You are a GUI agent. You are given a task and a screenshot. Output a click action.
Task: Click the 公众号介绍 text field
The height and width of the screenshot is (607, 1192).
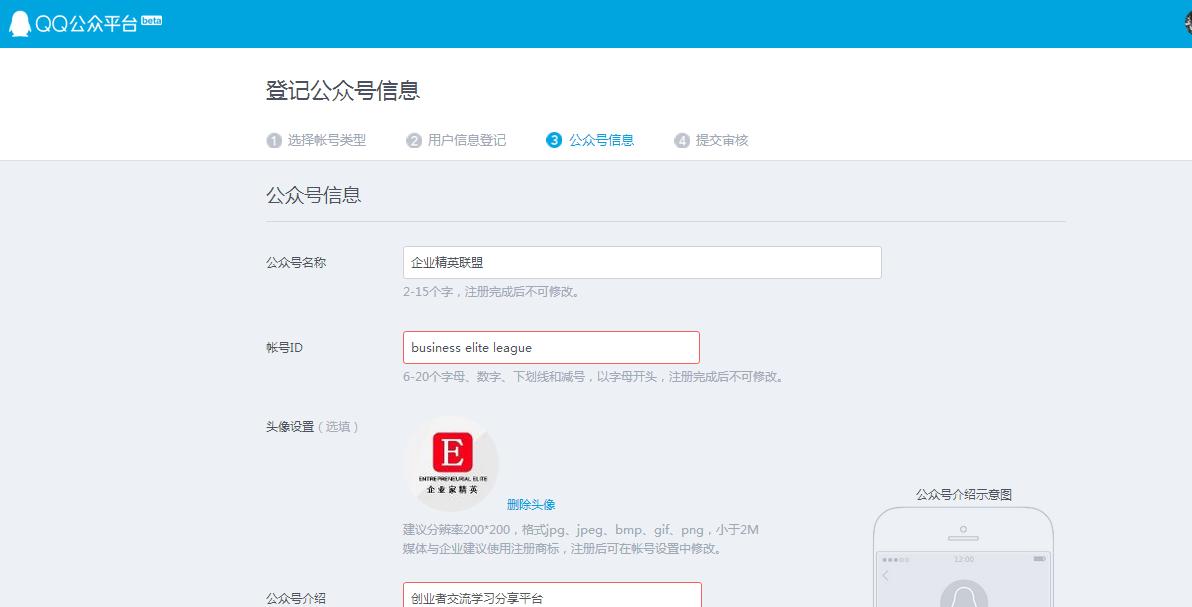(550, 597)
